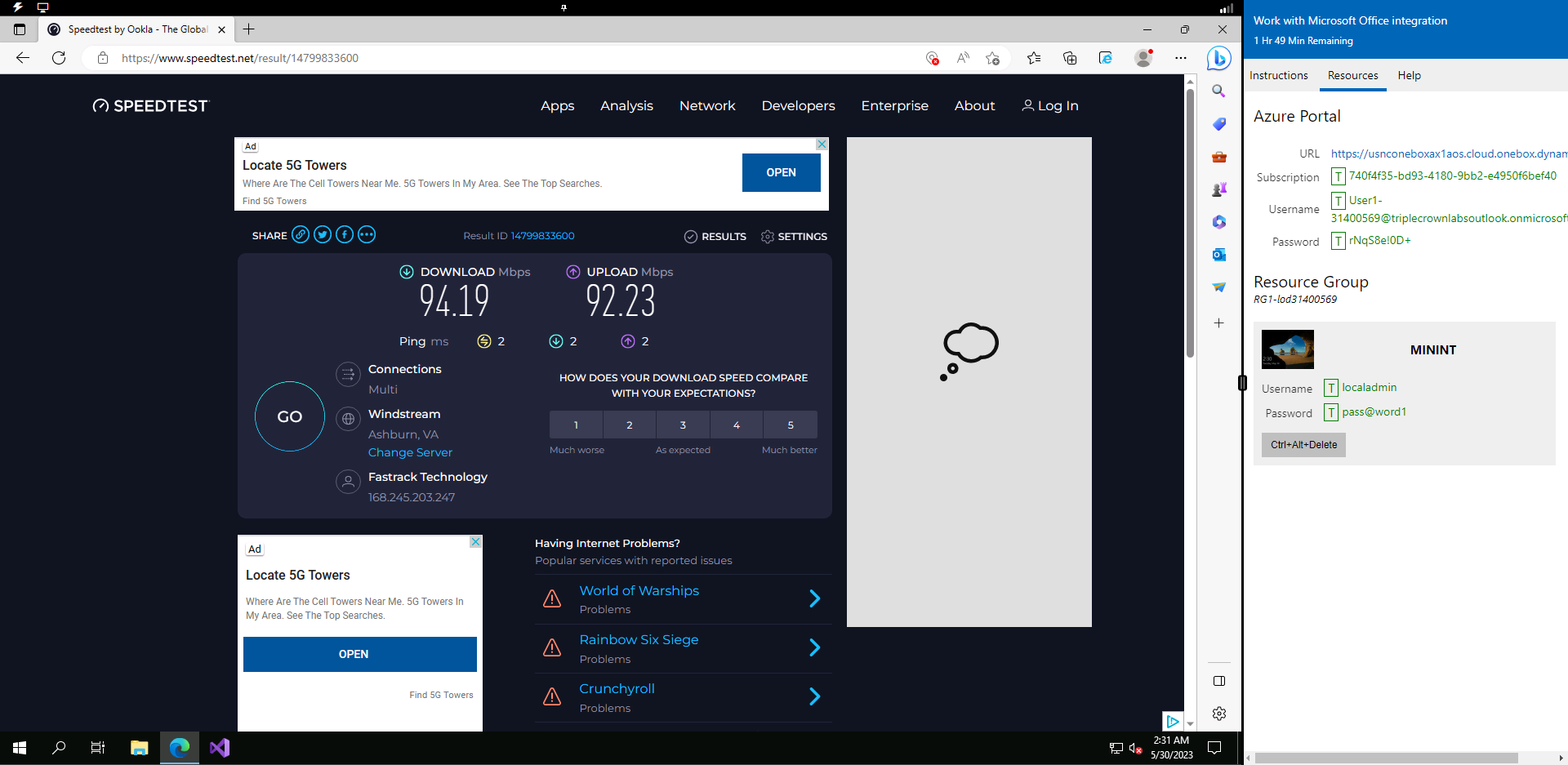
Task: Click the MININT machine thumbnail
Action: point(1288,349)
